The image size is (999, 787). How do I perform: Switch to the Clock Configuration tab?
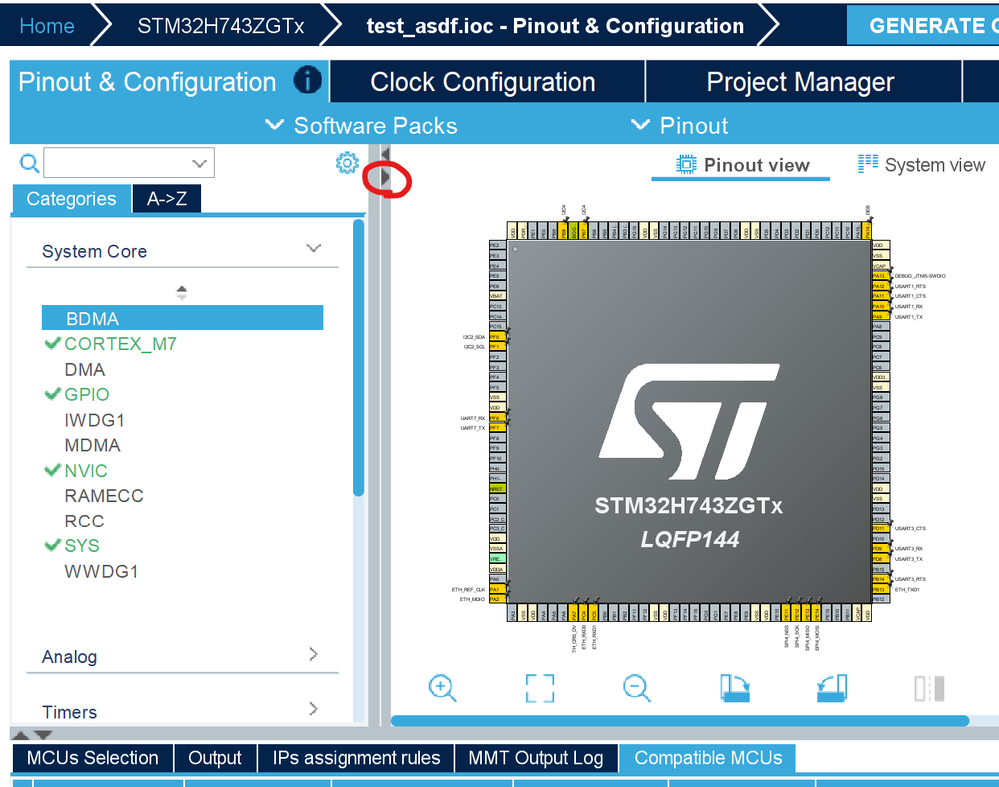click(487, 82)
